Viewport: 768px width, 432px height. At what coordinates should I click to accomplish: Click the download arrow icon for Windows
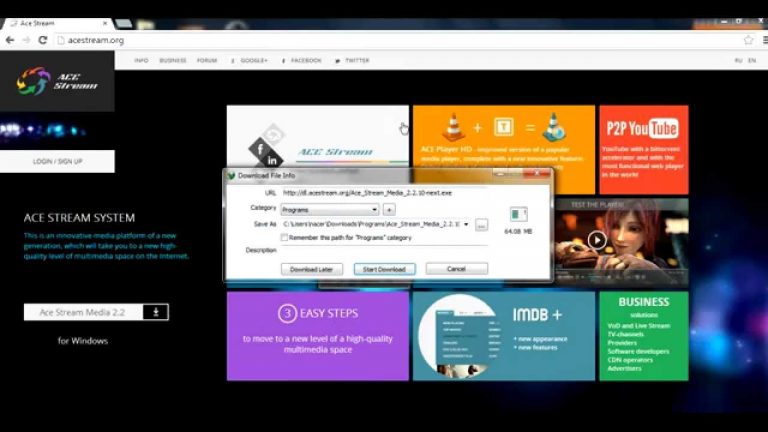click(156, 312)
